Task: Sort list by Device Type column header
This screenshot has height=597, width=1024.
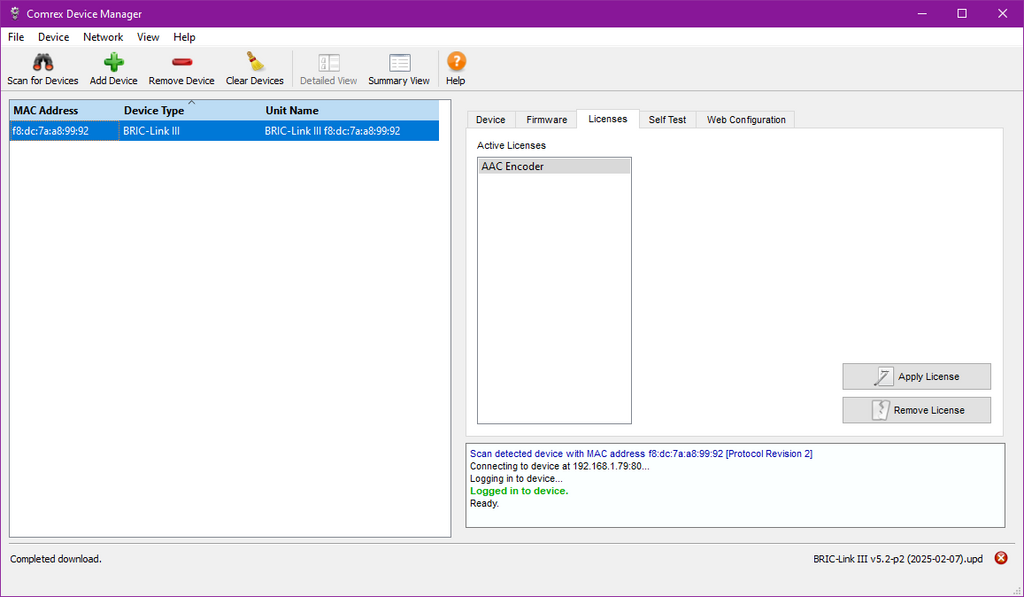Action: [x=154, y=111]
